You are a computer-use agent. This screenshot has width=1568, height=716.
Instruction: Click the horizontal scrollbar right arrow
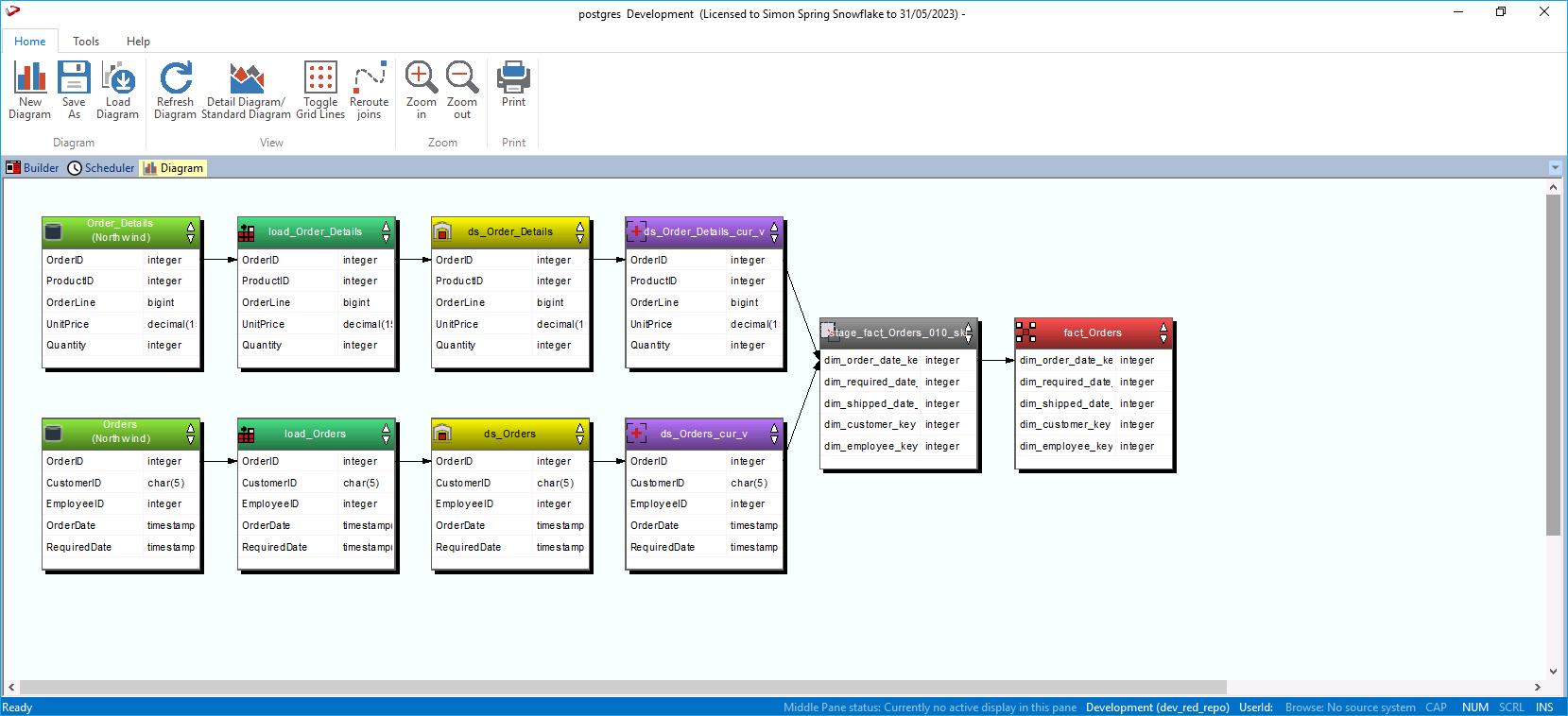1538,688
